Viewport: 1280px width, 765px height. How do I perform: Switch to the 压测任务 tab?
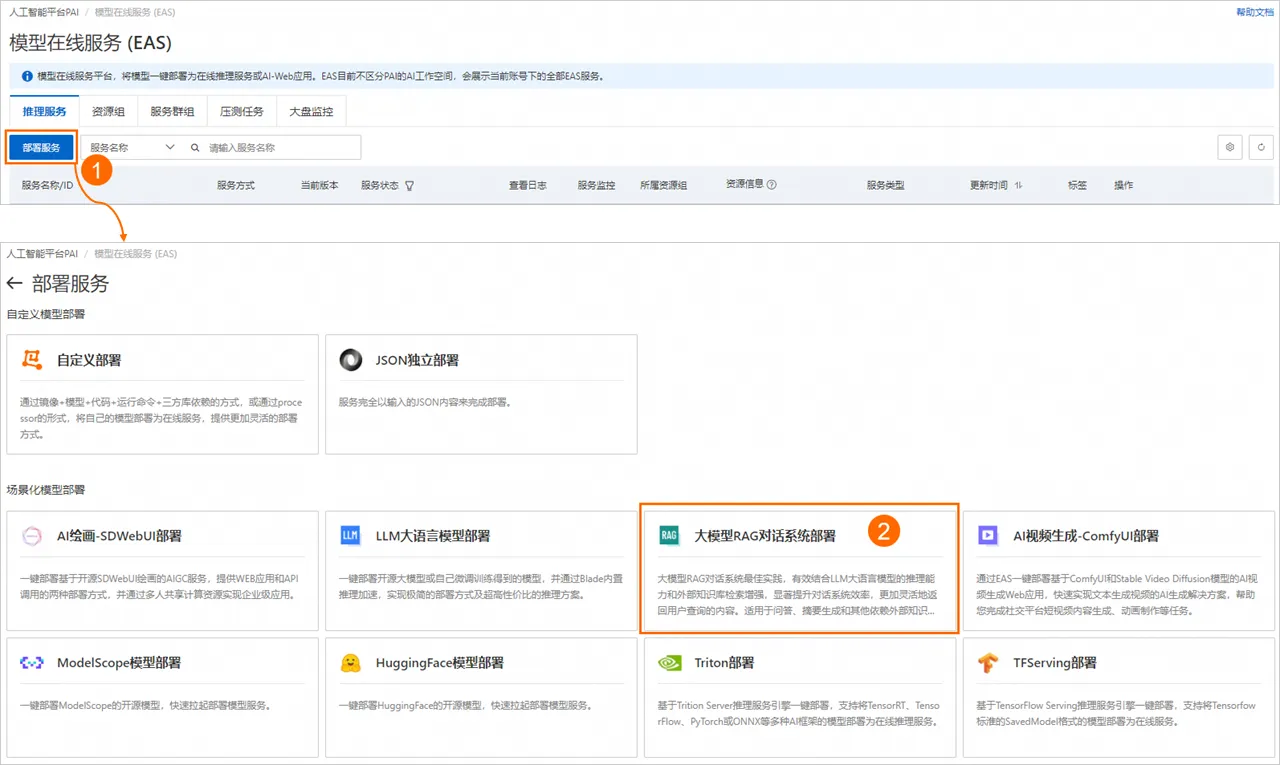point(241,111)
